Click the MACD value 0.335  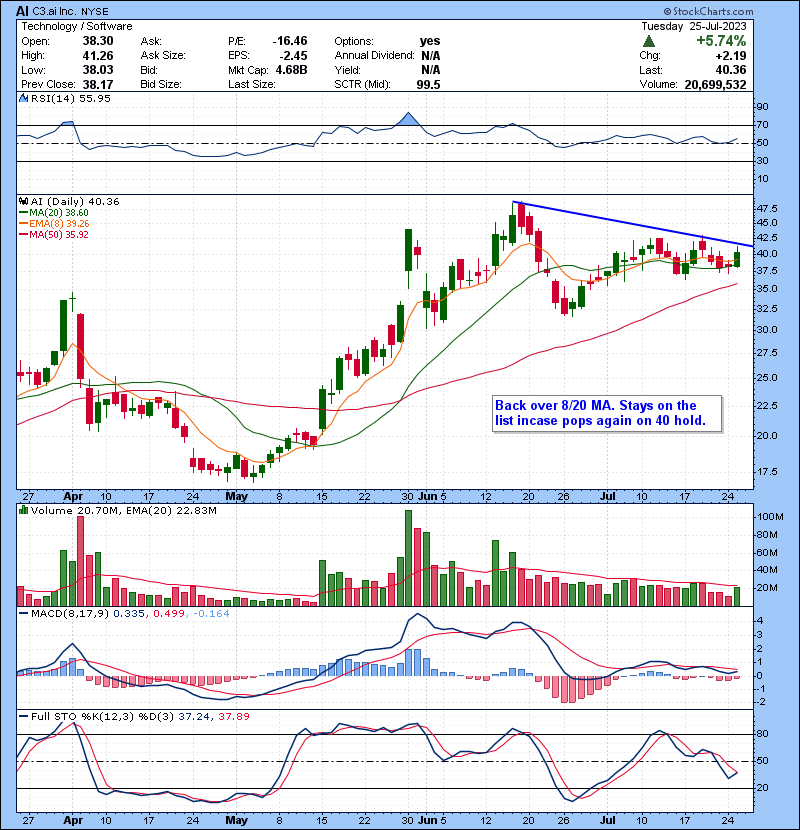[x=129, y=614]
